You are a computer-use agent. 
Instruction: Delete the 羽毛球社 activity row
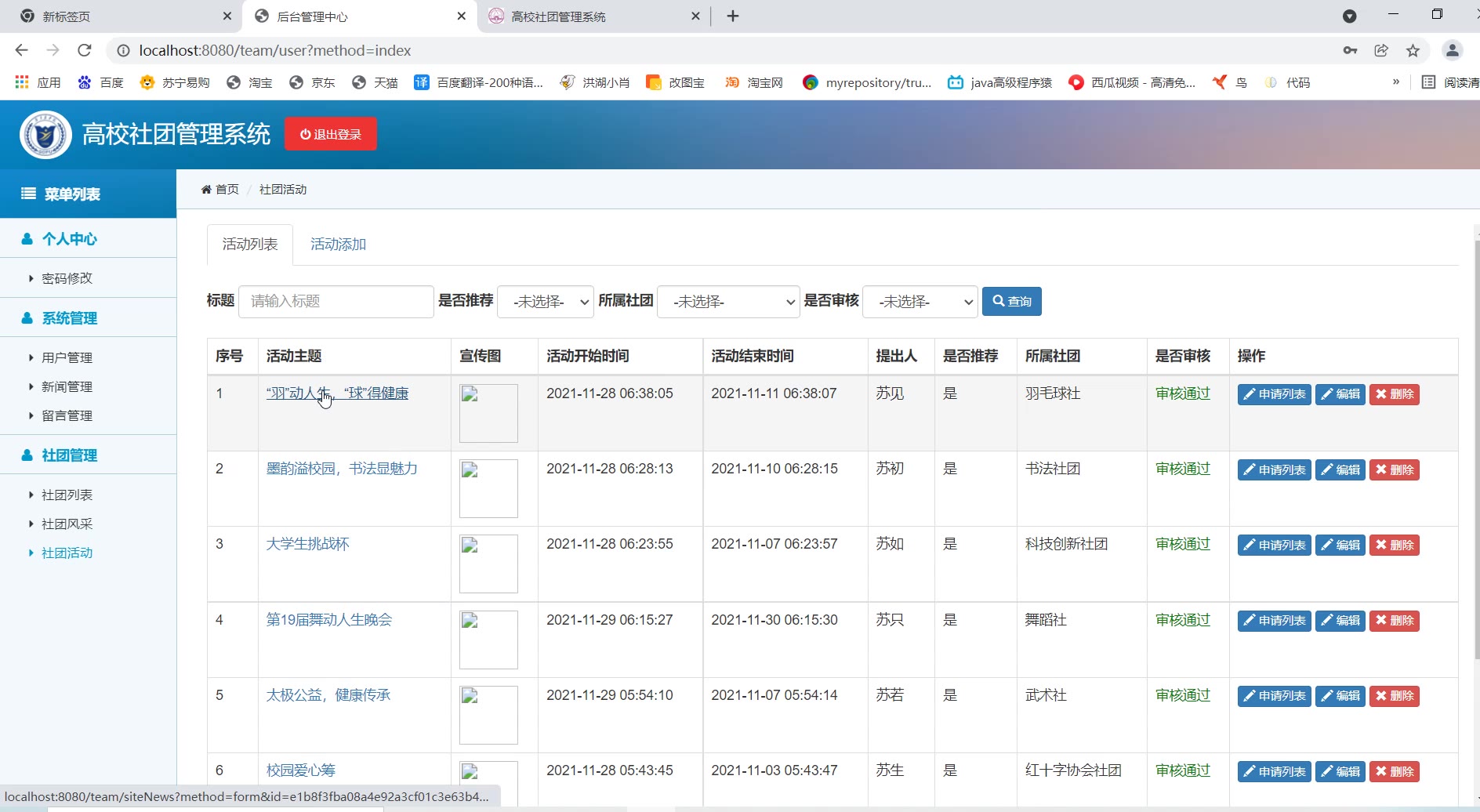coord(1394,394)
